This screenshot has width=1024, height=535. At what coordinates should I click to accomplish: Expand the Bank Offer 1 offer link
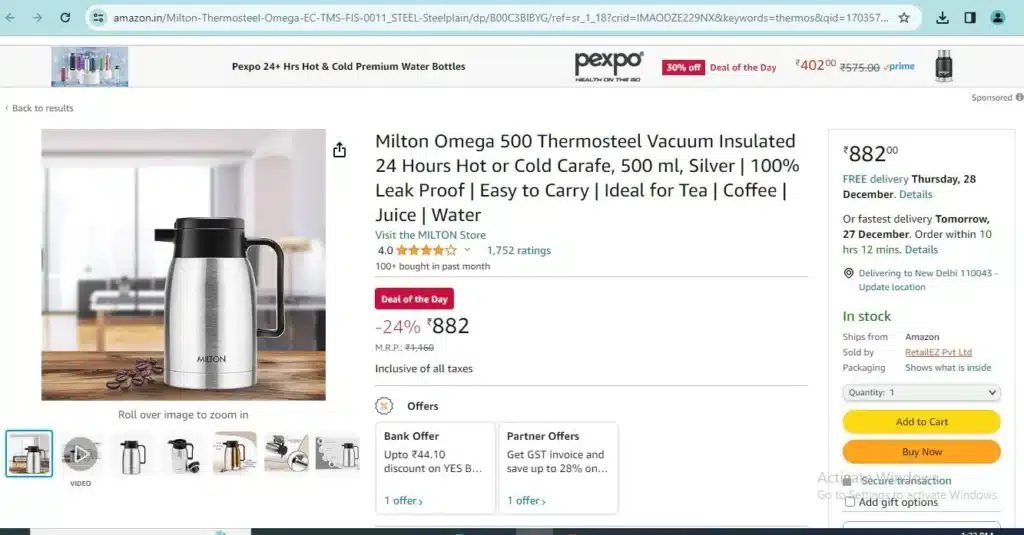tap(404, 500)
